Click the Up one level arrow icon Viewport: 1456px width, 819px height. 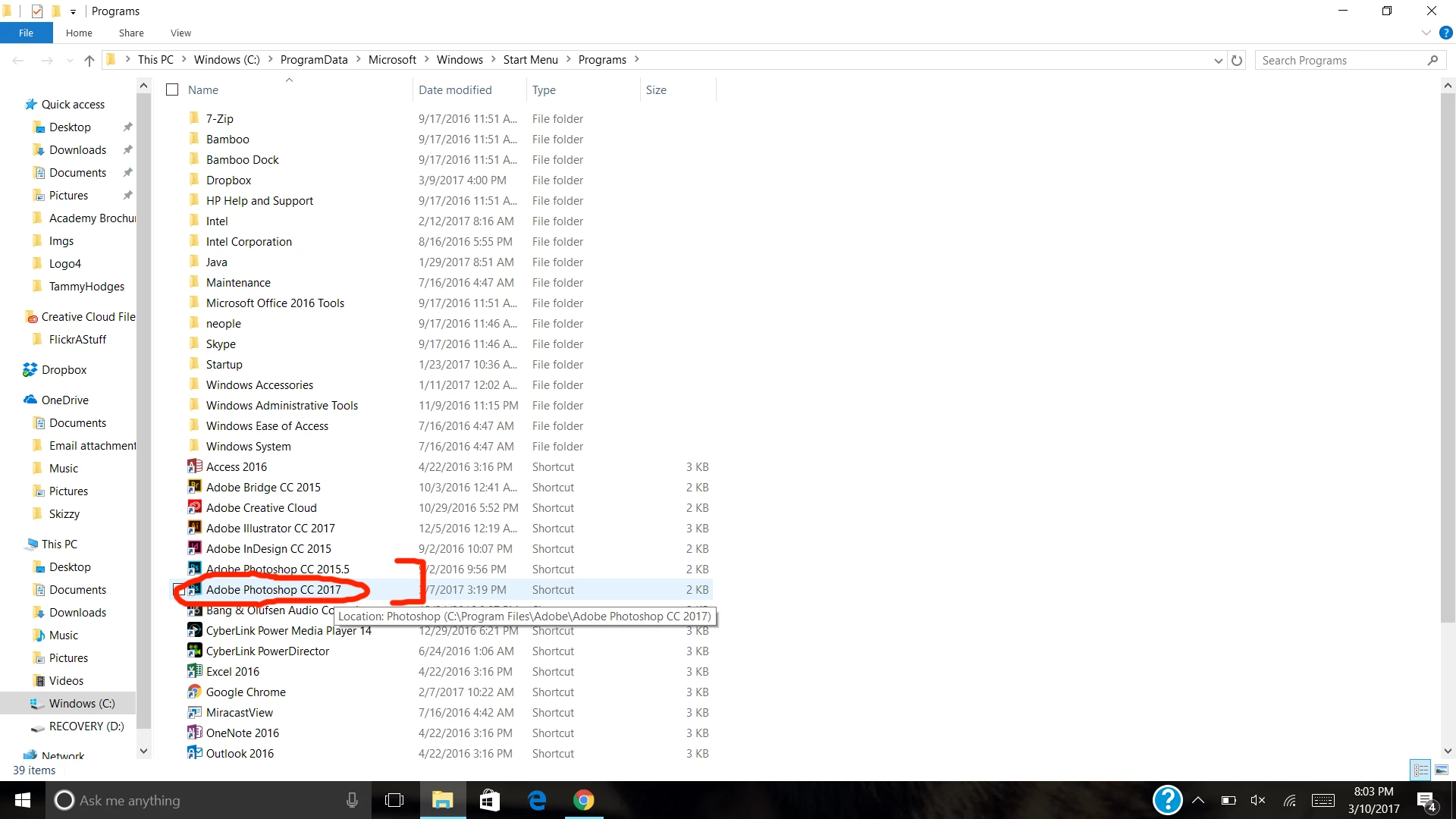89,61
